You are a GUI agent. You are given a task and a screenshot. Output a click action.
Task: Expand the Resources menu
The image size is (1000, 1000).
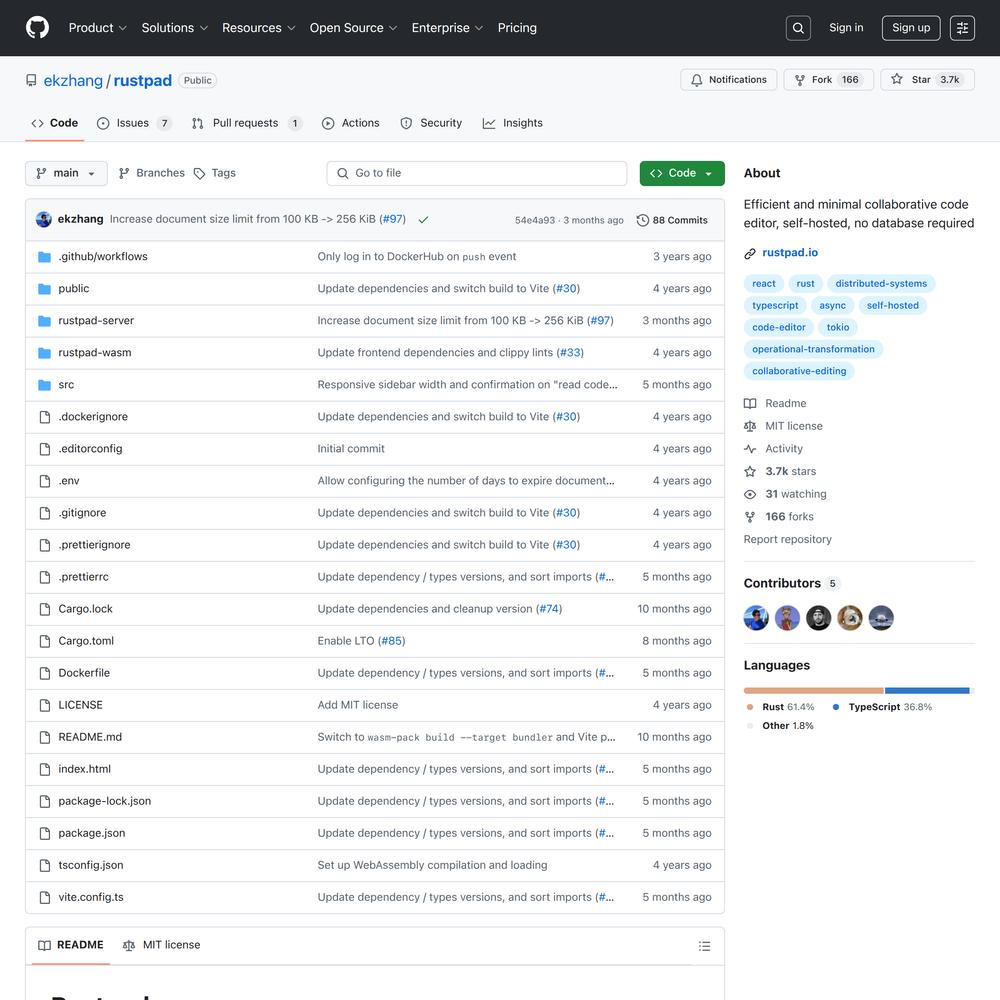[x=258, y=28]
